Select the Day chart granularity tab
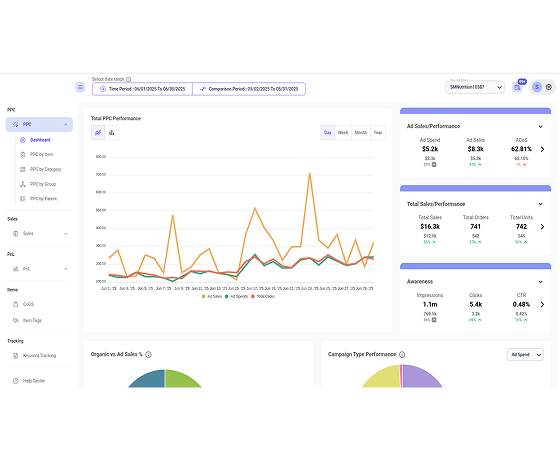The image size is (560, 460). [x=328, y=132]
